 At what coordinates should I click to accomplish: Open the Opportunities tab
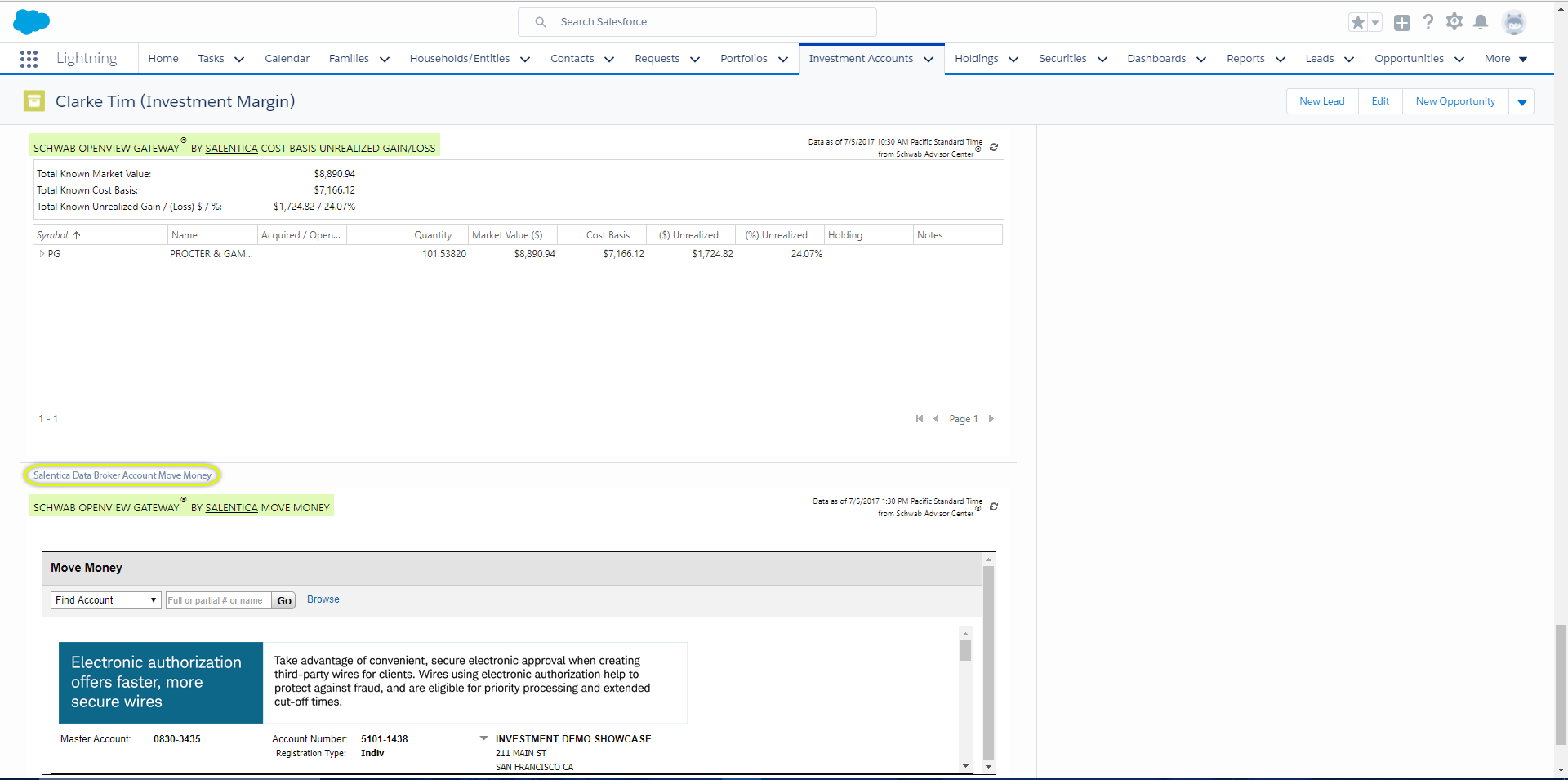[x=1409, y=59]
